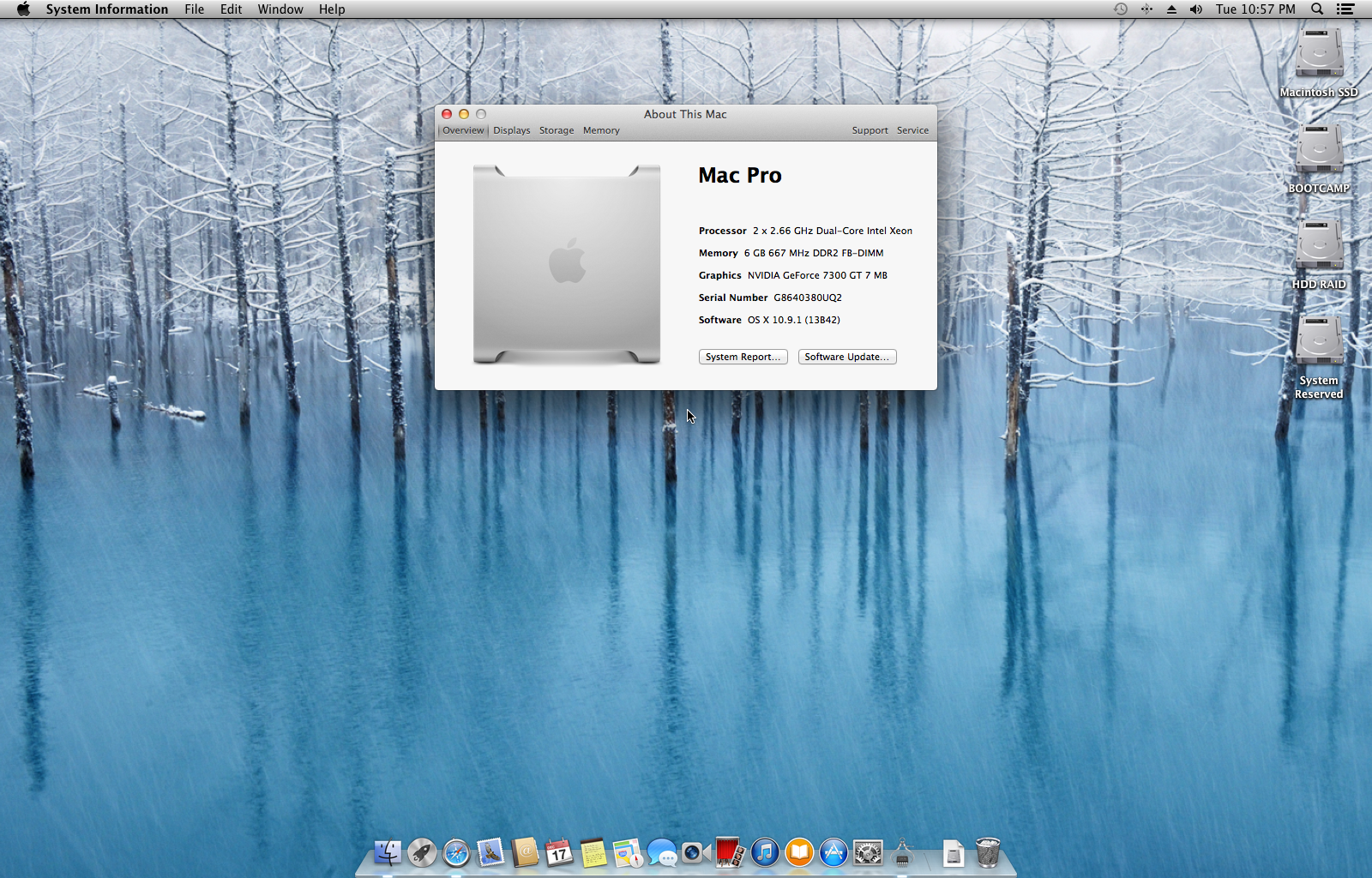Open Mail stamp icon in dock
The height and width of the screenshot is (878, 1372).
(490, 852)
